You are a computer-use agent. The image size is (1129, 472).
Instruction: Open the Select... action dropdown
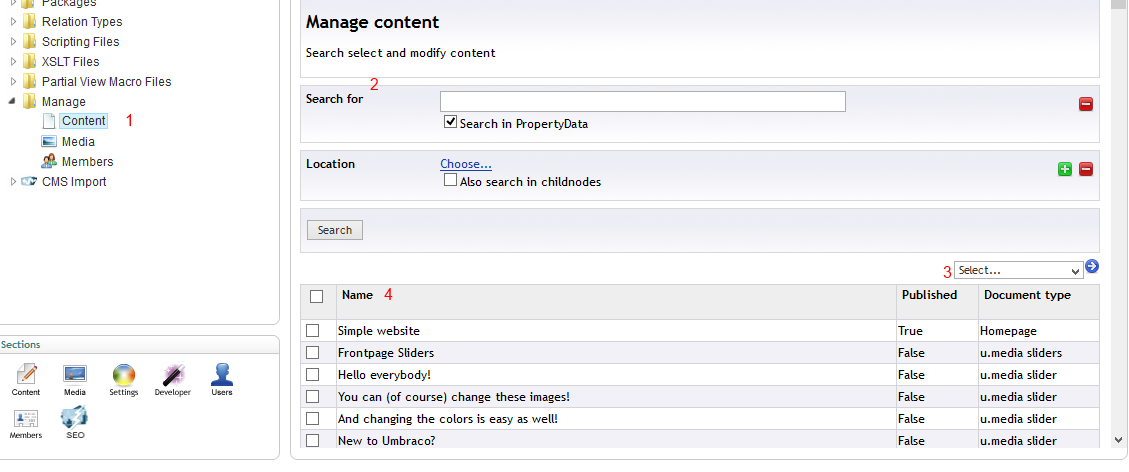1018,270
